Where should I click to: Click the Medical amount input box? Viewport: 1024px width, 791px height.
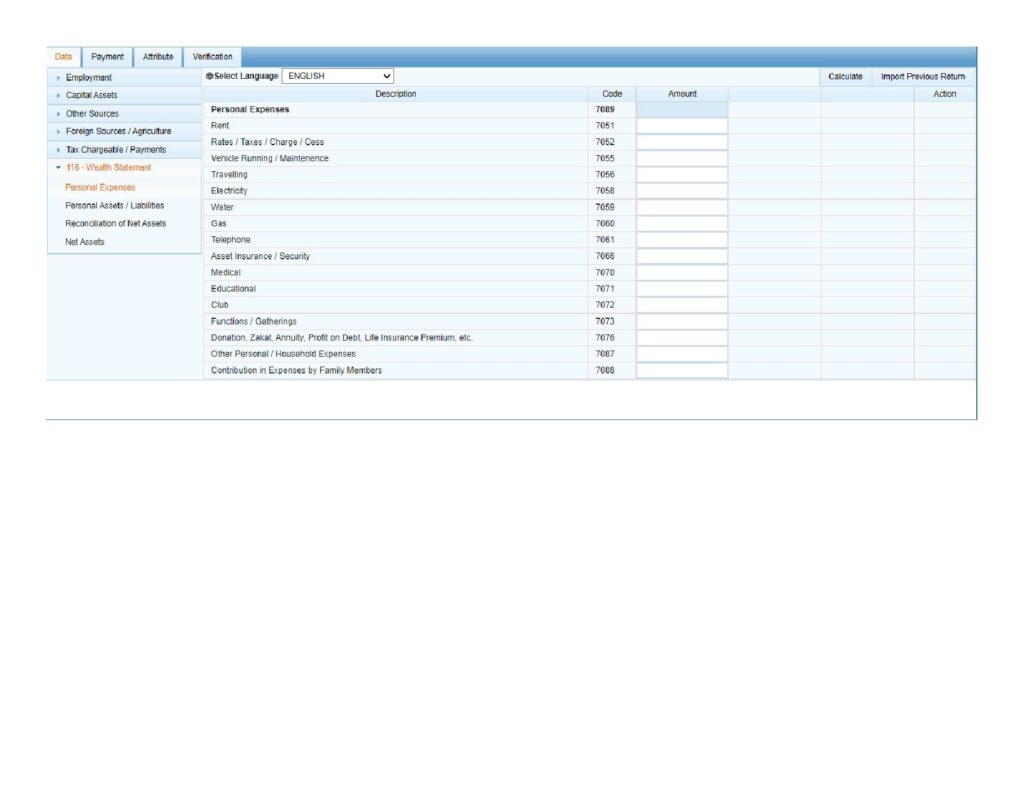(x=682, y=273)
